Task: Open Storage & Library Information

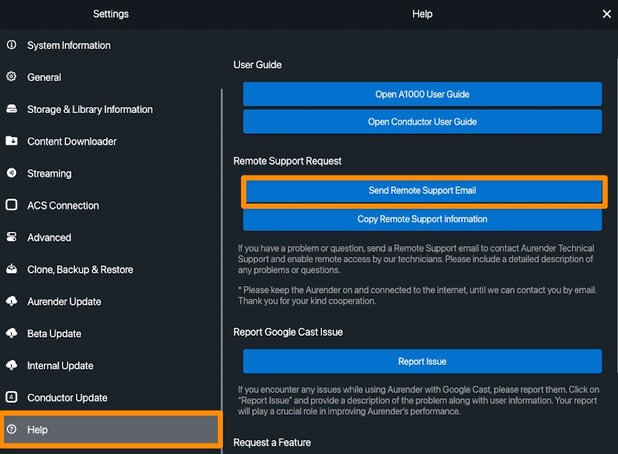Action: pos(110,109)
